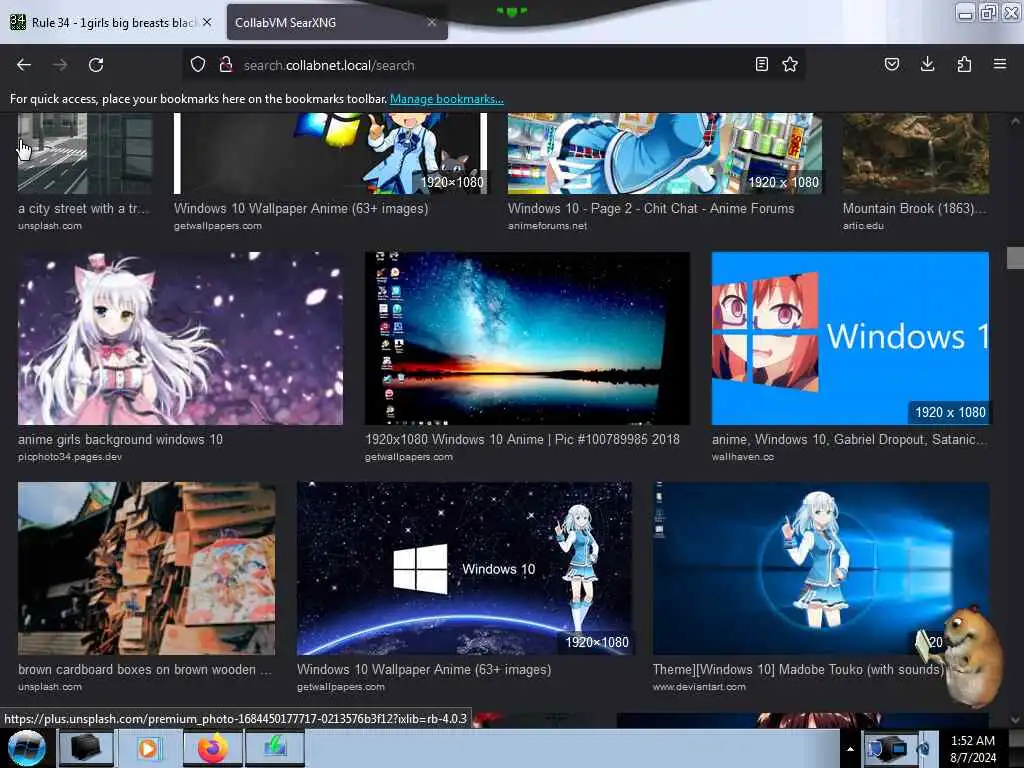Reload the current page
The height and width of the screenshot is (768, 1024).
pyautogui.click(x=96, y=65)
